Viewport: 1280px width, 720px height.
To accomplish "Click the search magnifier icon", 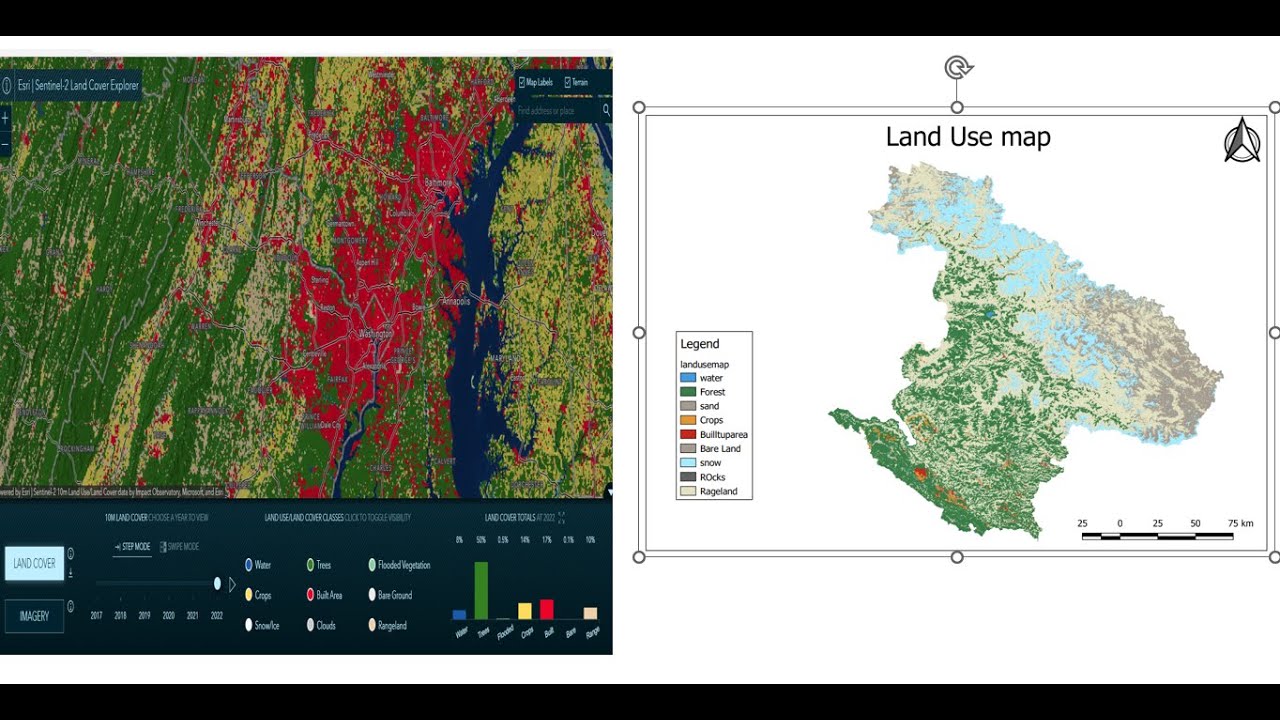I will point(606,111).
